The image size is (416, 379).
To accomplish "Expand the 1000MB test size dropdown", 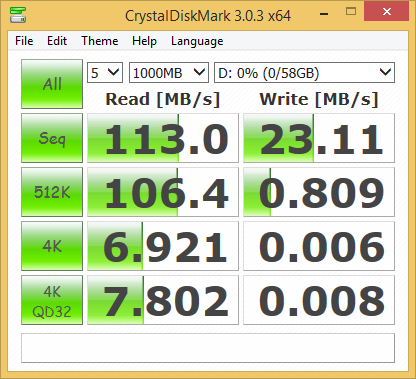I will 169,72.
